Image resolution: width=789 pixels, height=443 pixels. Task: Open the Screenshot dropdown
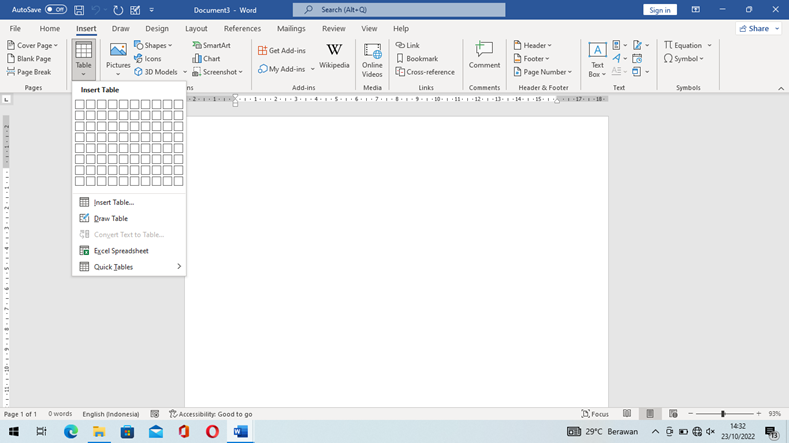point(217,72)
